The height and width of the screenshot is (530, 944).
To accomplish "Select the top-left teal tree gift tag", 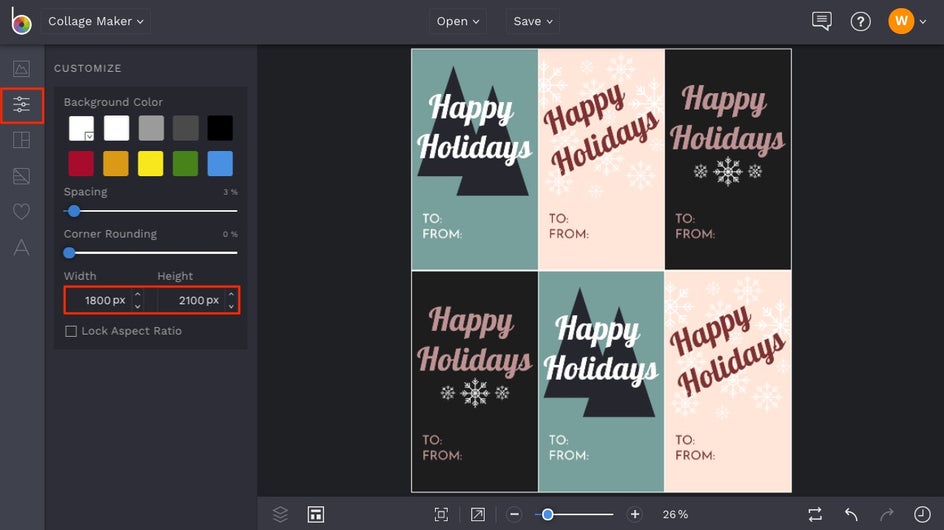I will (x=474, y=159).
